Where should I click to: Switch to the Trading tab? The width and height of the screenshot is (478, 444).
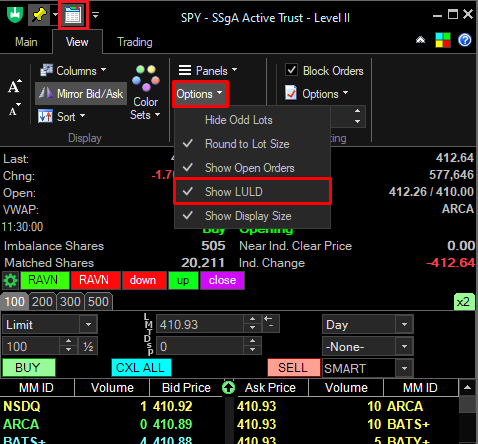135,42
